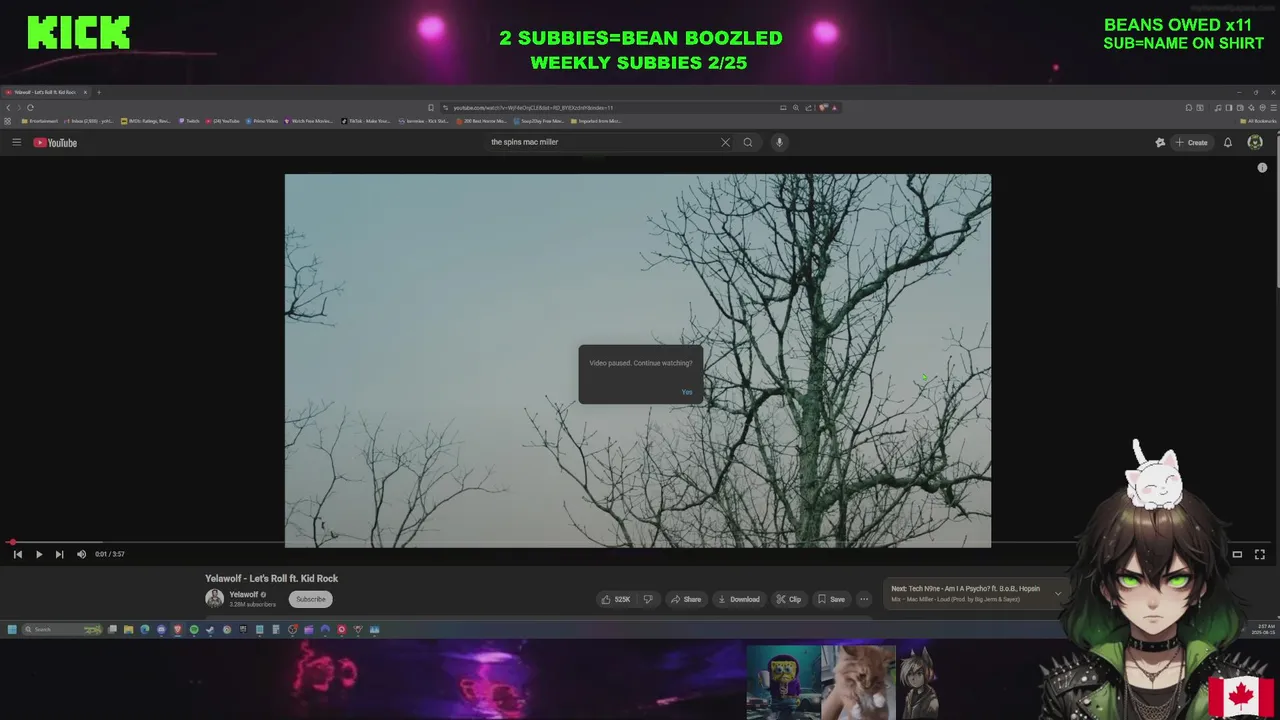Open the YouTube account avatar menu
The width and height of the screenshot is (1280, 720).
point(1255,142)
